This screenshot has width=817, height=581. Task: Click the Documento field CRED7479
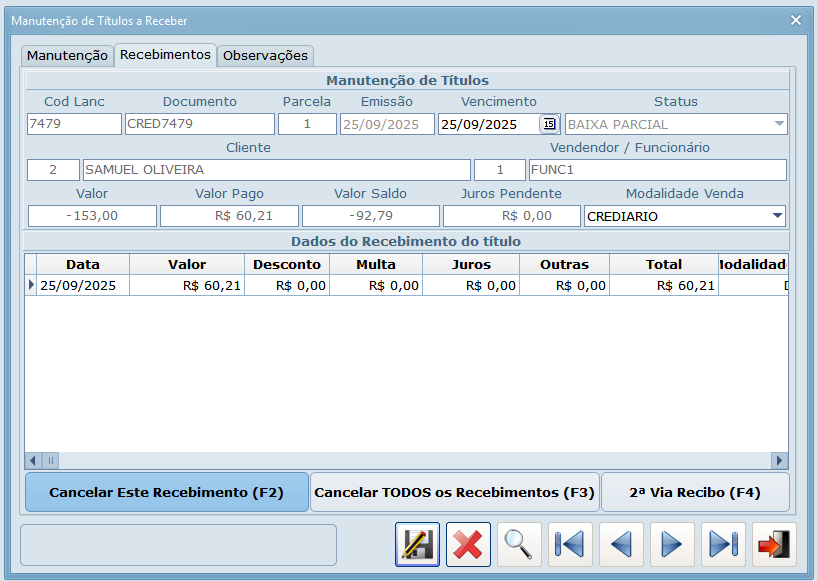[x=199, y=124]
